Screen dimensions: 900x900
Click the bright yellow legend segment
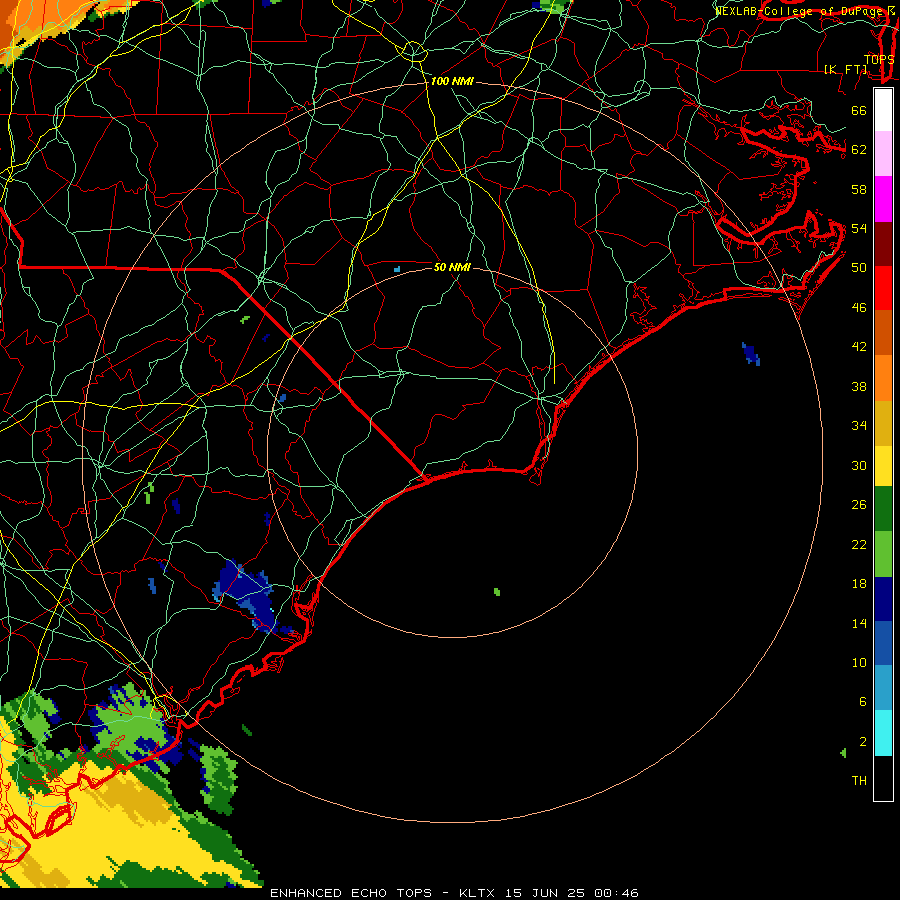coord(883,465)
